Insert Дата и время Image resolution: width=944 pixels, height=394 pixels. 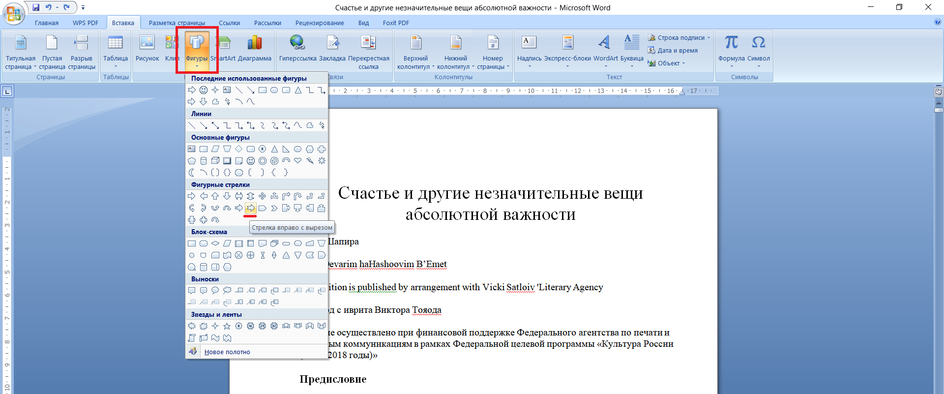(x=673, y=50)
